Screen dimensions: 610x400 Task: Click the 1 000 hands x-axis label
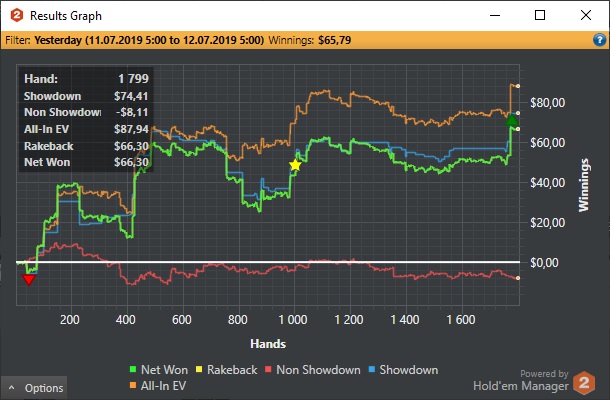(293, 320)
